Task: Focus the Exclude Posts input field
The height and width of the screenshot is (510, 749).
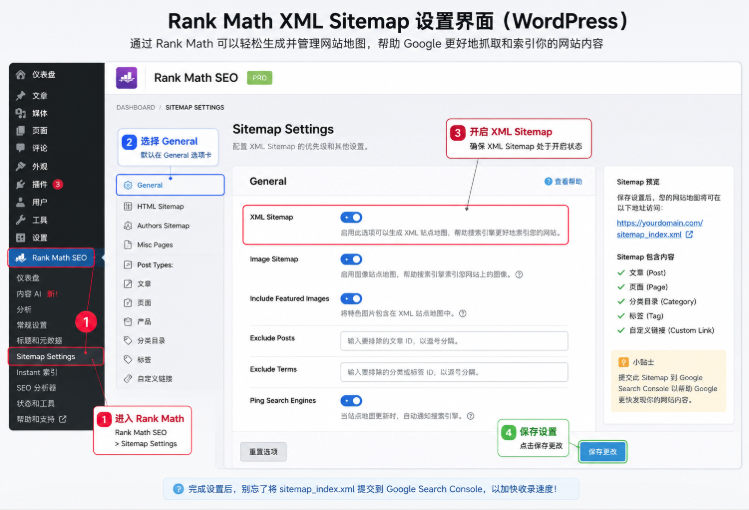Action: 454,341
